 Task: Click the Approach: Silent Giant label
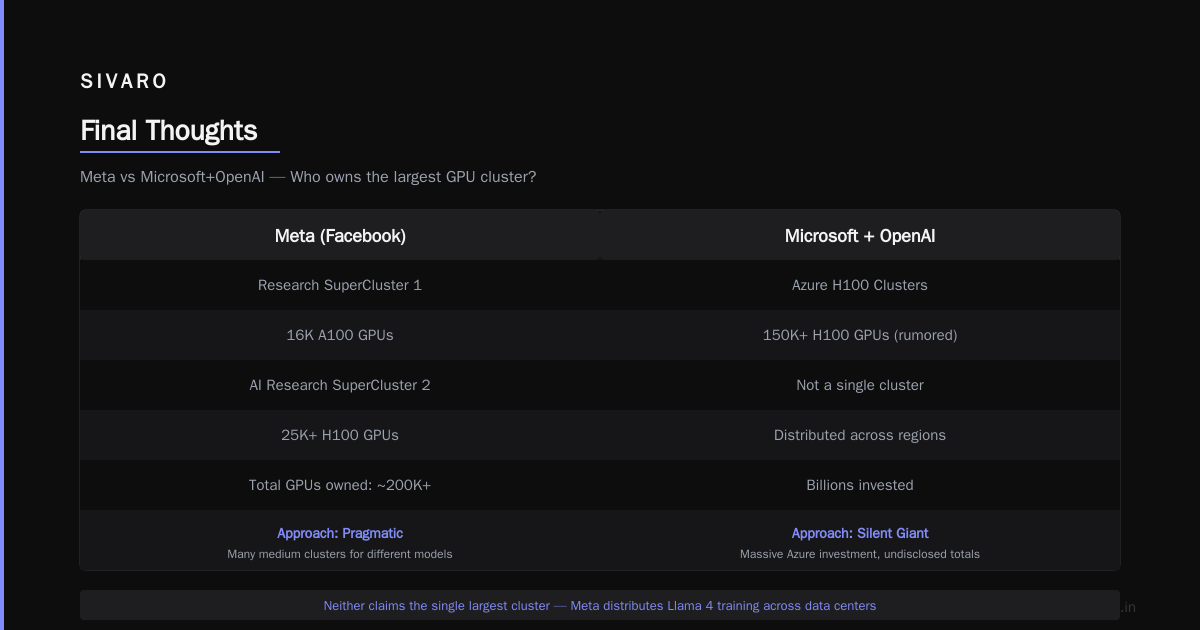[x=860, y=533]
